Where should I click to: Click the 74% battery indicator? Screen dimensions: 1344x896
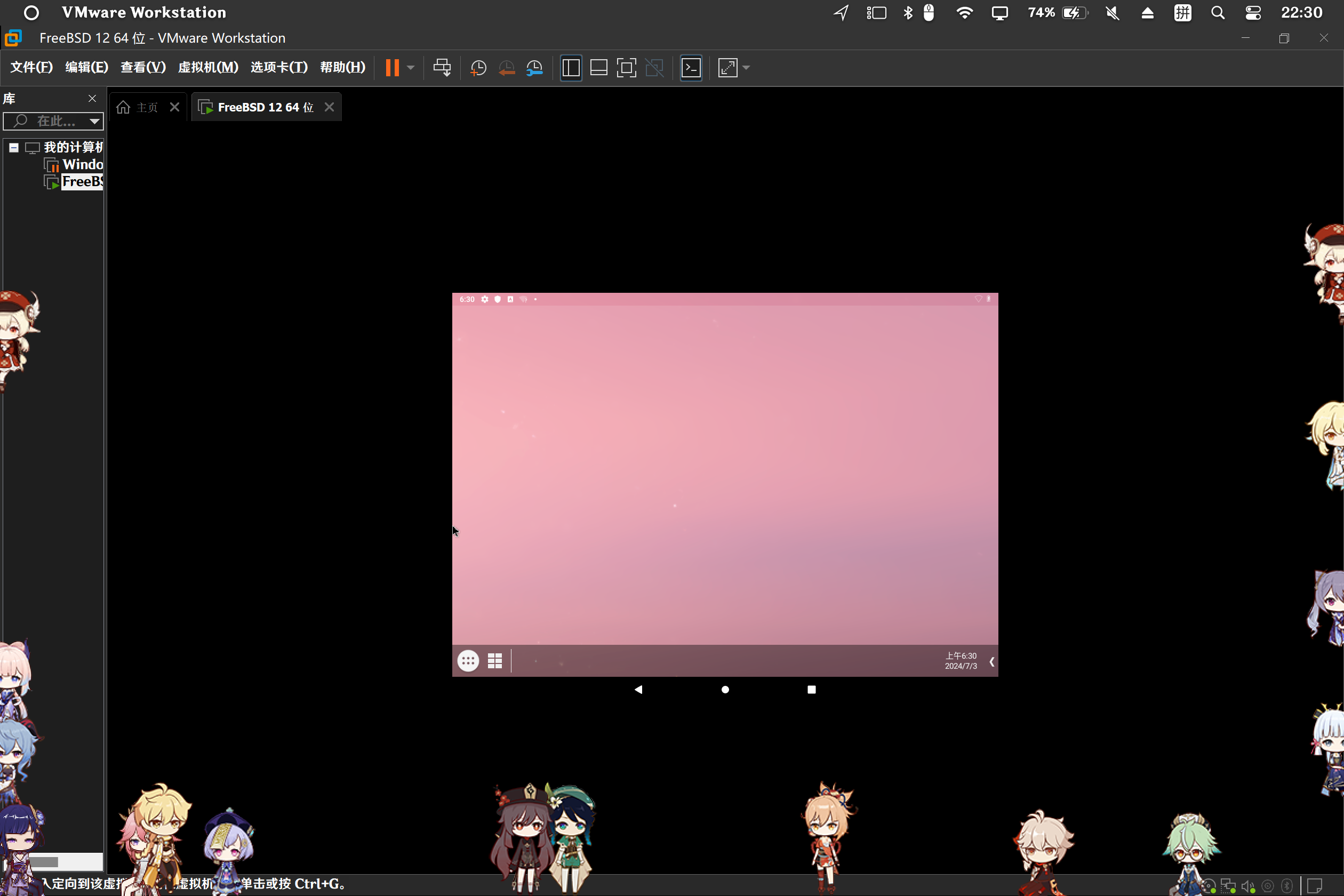(1058, 13)
